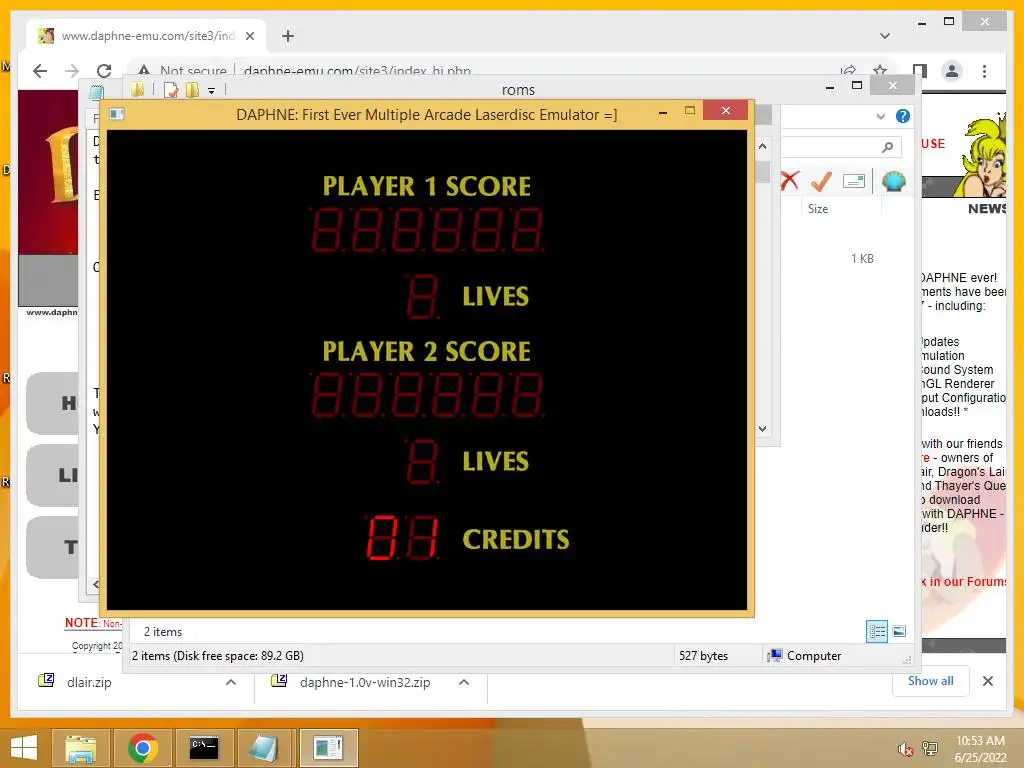This screenshot has width=1024, height=768.
Task: Bookmark this page with the star icon
Action: pyautogui.click(x=880, y=71)
